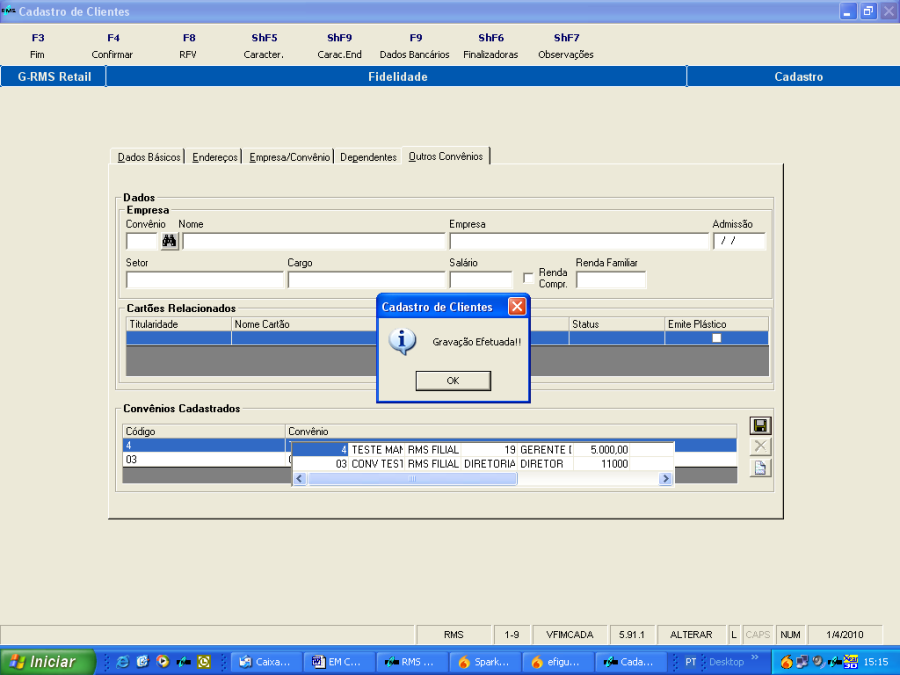Open F9 Dados Bancários
Screen dimensions: 900x675
tap(414, 46)
